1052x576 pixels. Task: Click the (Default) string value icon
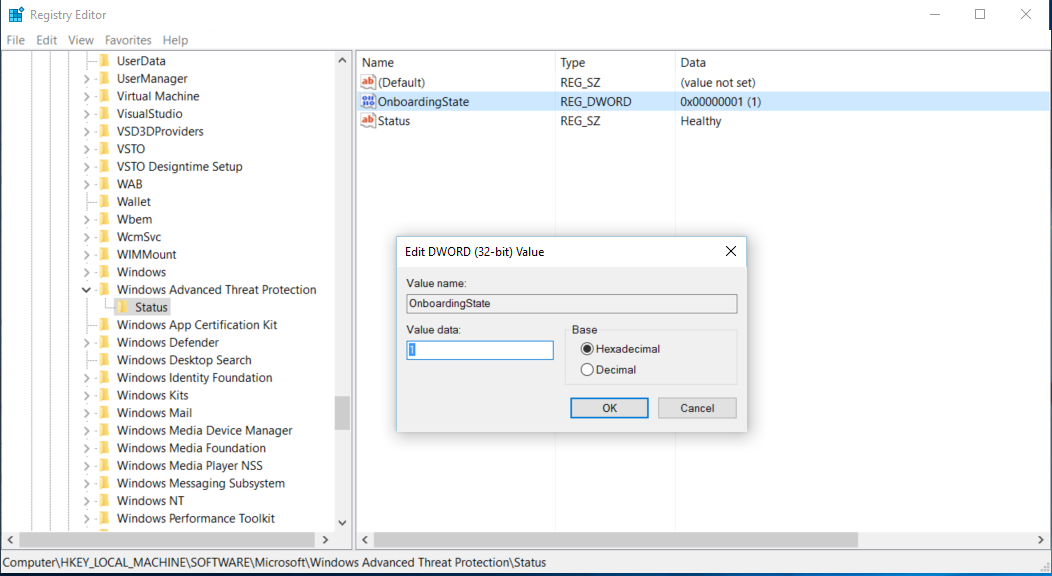pyautogui.click(x=367, y=82)
